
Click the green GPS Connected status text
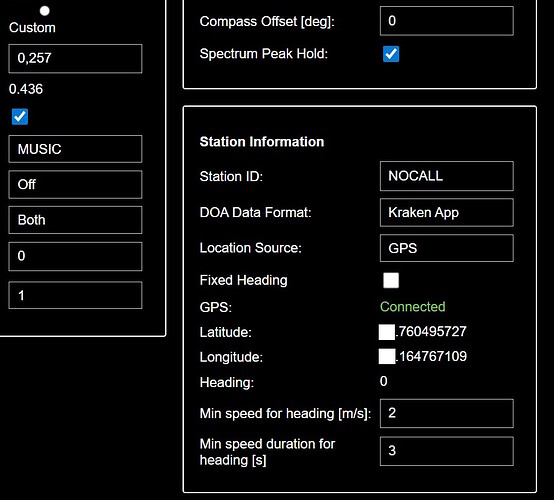click(x=412, y=307)
